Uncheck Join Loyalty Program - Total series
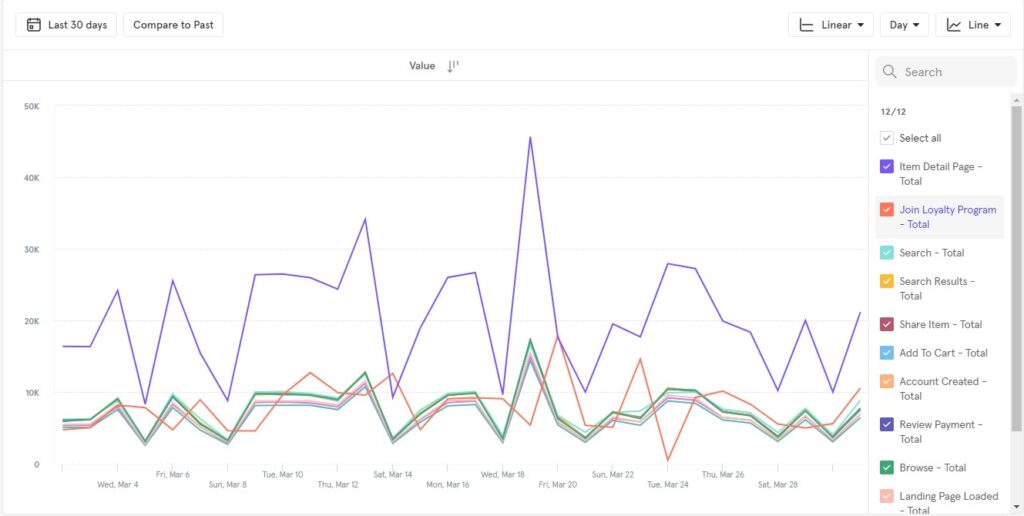1024x516 pixels. [x=886, y=210]
